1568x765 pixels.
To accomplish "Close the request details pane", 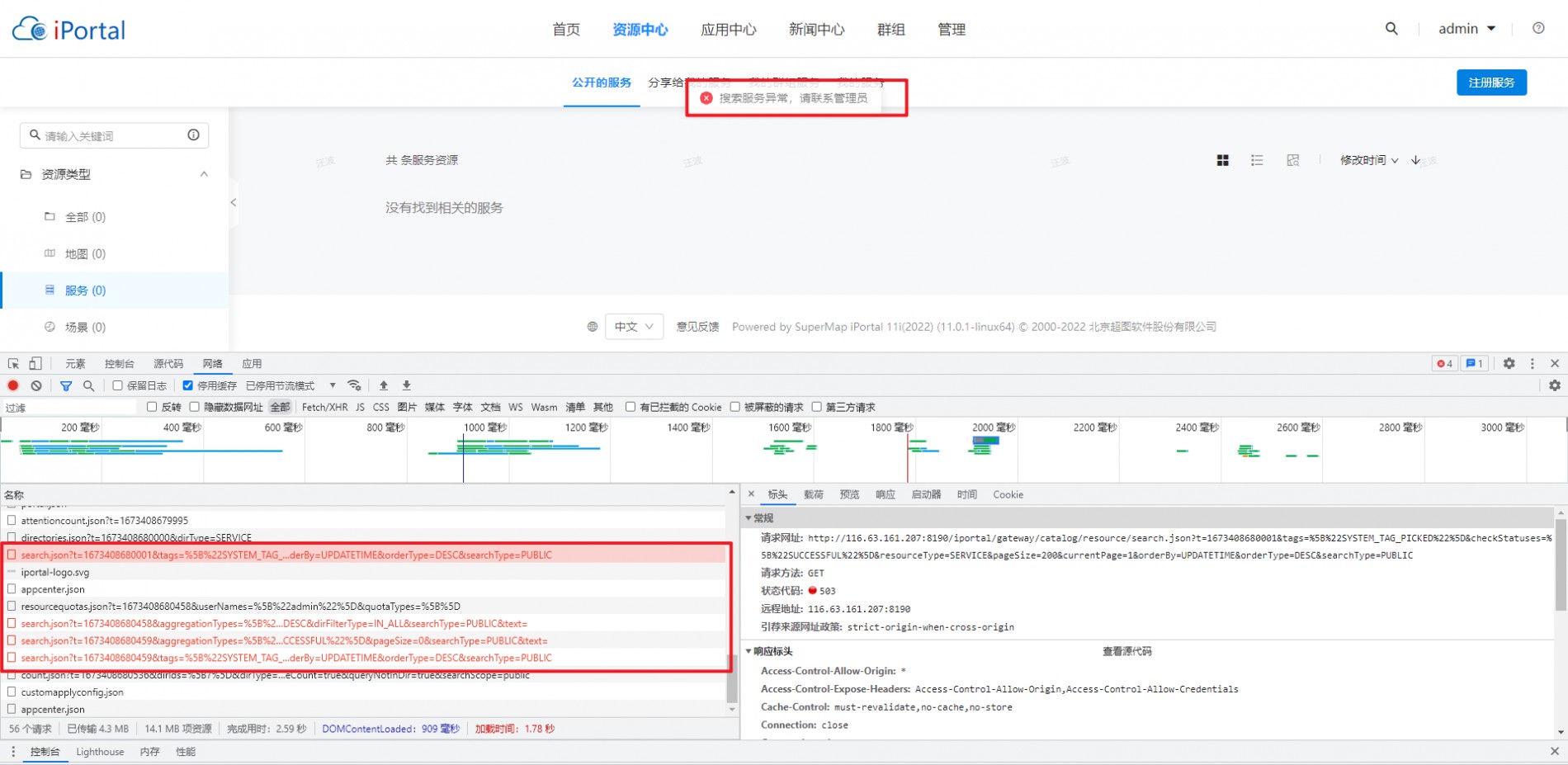I will pyautogui.click(x=751, y=493).
